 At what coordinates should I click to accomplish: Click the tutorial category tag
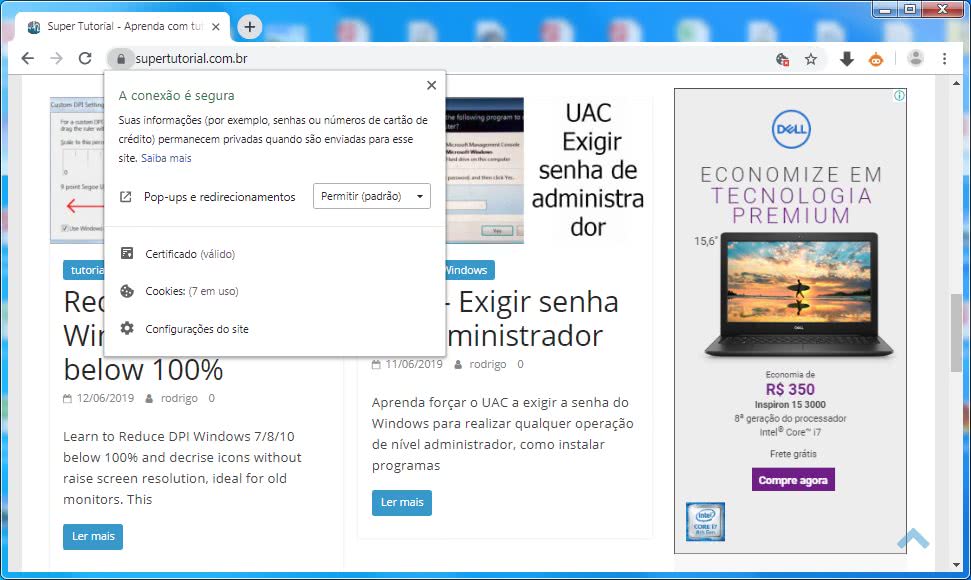[x=84, y=270]
